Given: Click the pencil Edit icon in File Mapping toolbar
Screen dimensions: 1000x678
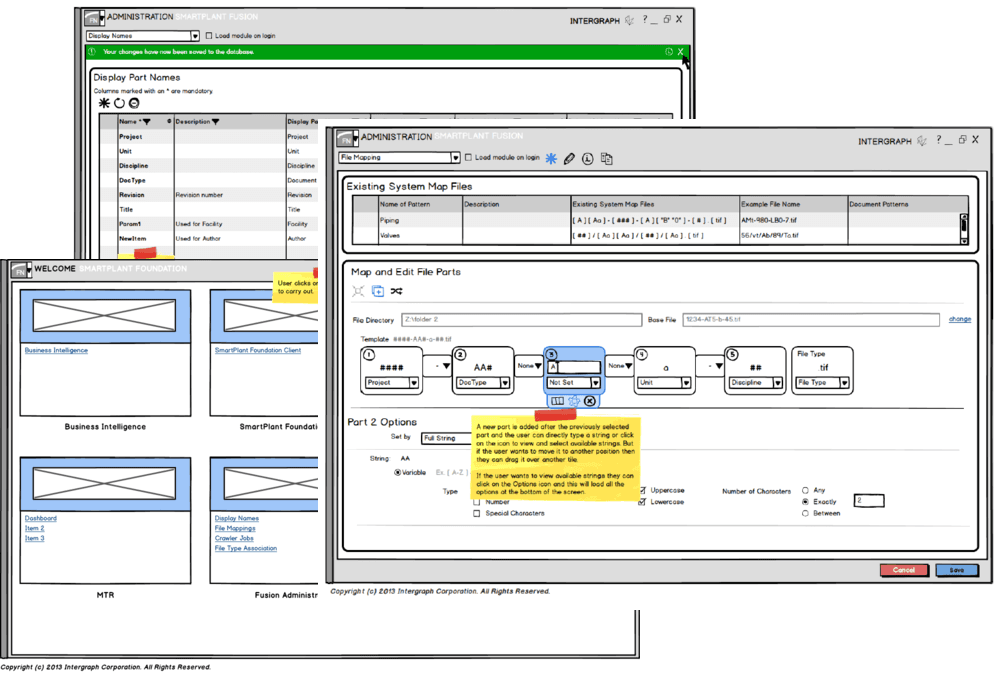Looking at the screenshot, I should [x=569, y=159].
